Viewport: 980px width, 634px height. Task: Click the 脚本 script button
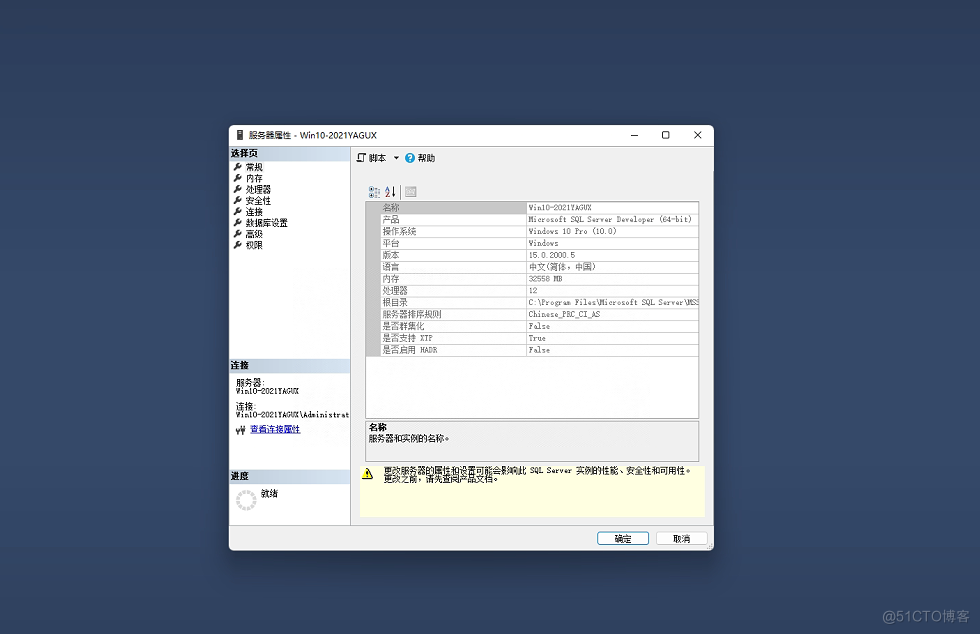click(x=372, y=158)
